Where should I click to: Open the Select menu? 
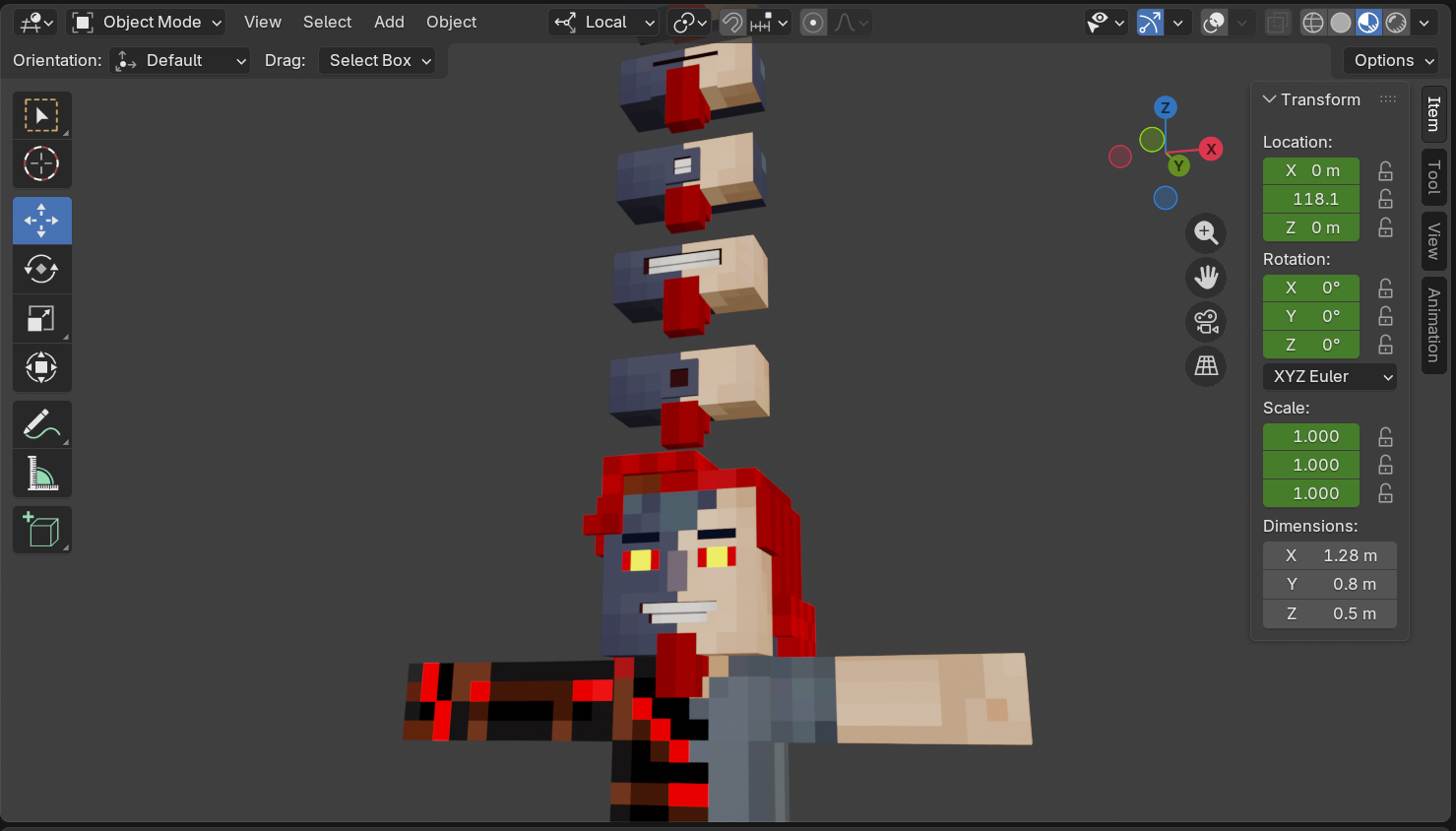click(x=327, y=23)
